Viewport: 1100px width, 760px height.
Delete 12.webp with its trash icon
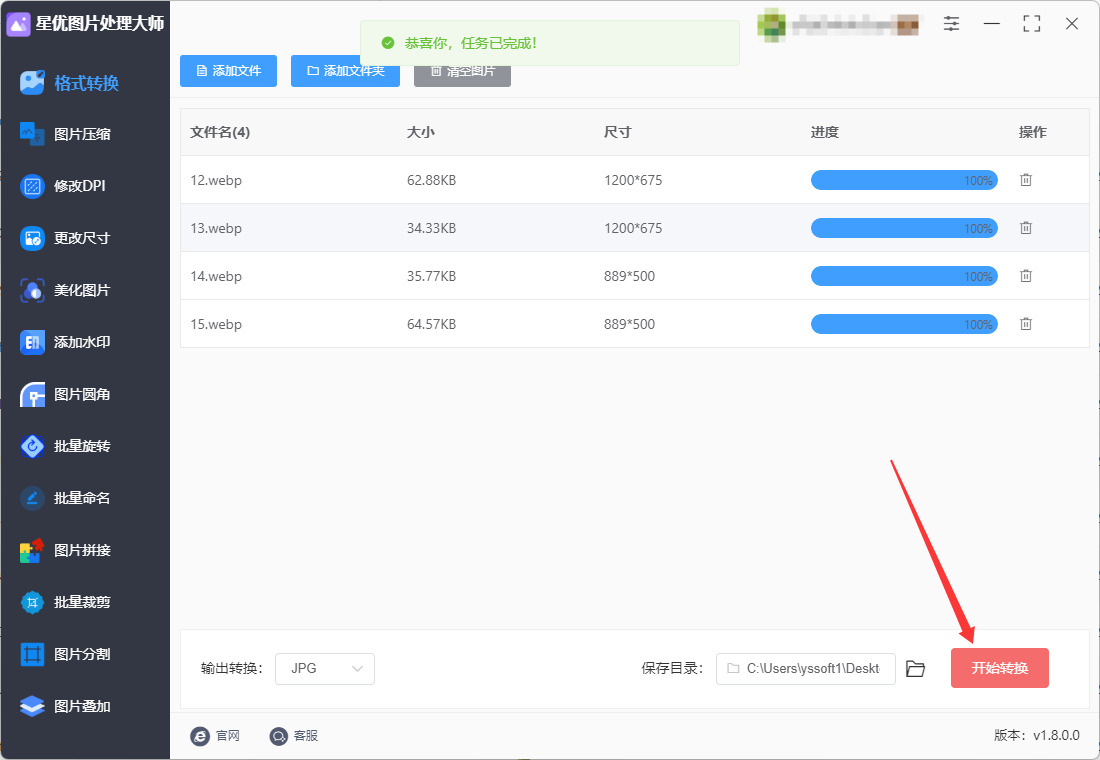tap(1026, 180)
